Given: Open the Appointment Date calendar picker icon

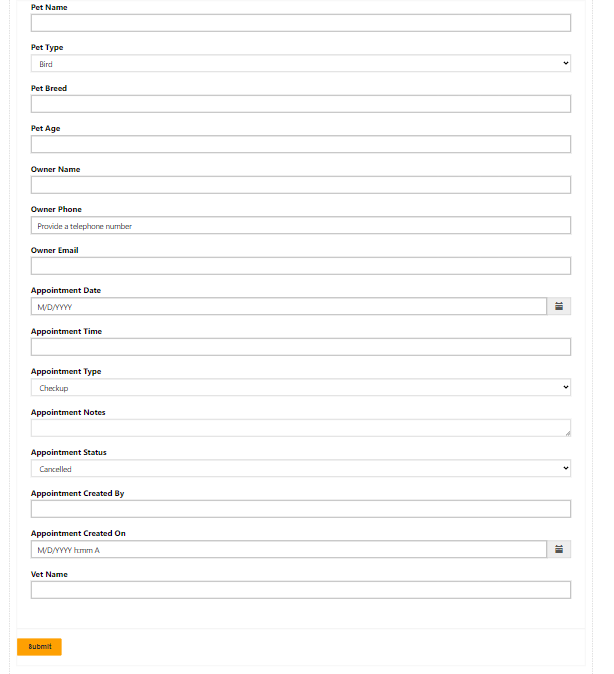Looking at the screenshot, I should (559, 306).
